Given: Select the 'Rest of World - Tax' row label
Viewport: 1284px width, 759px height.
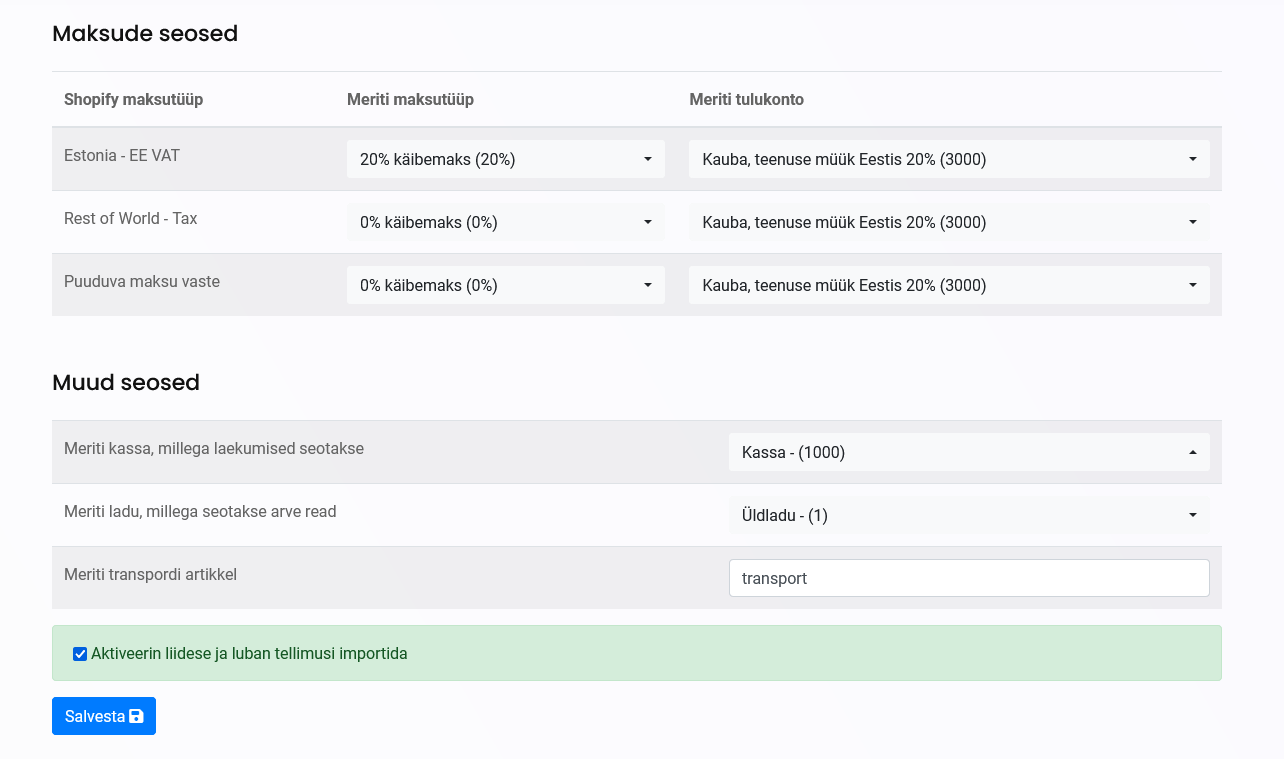Looking at the screenshot, I should coord(131,219).
